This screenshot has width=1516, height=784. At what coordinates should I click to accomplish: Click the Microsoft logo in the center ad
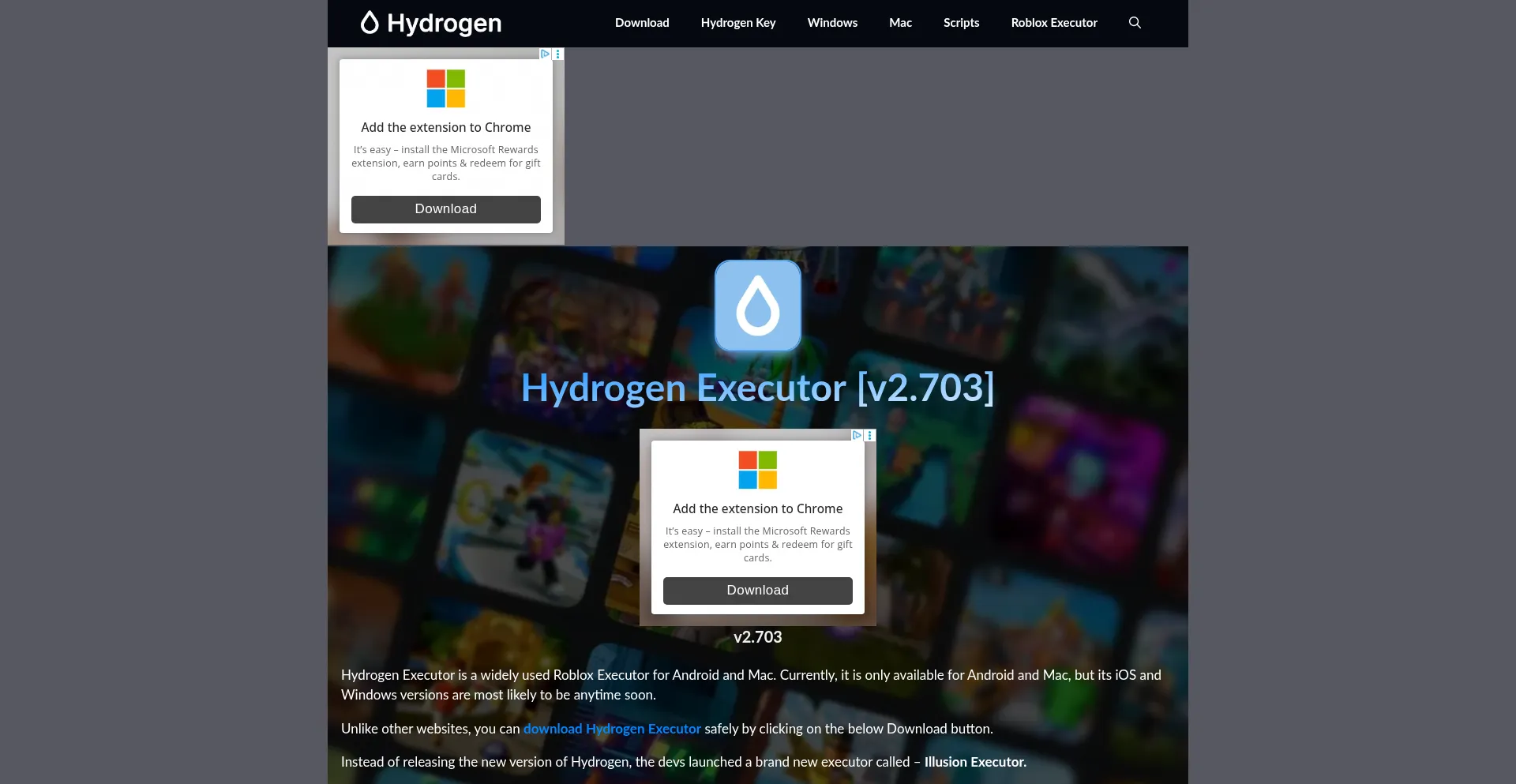[x=758, y=470]
